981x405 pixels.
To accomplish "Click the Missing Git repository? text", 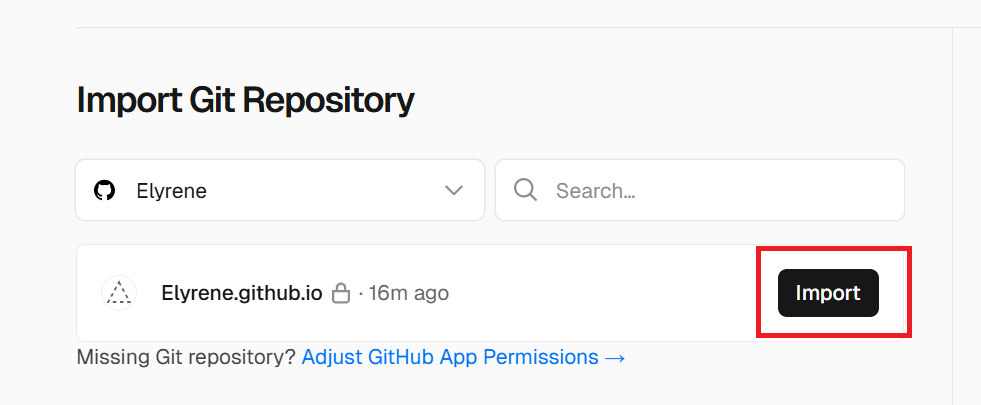I will click(186, 357).
